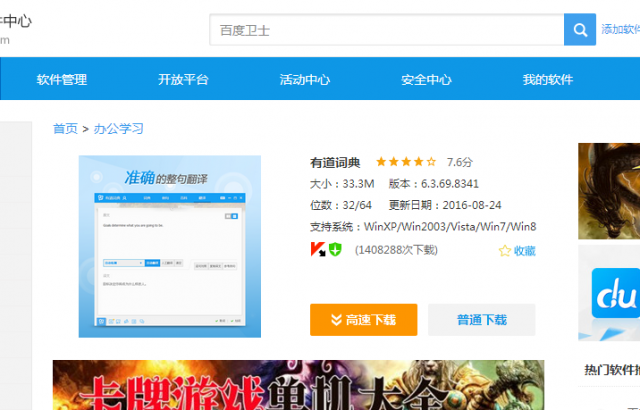This screenshot has height=410, width=640.
Task: Click the supported systems WinXP/Win2003 line
Action: coord(423,226)
